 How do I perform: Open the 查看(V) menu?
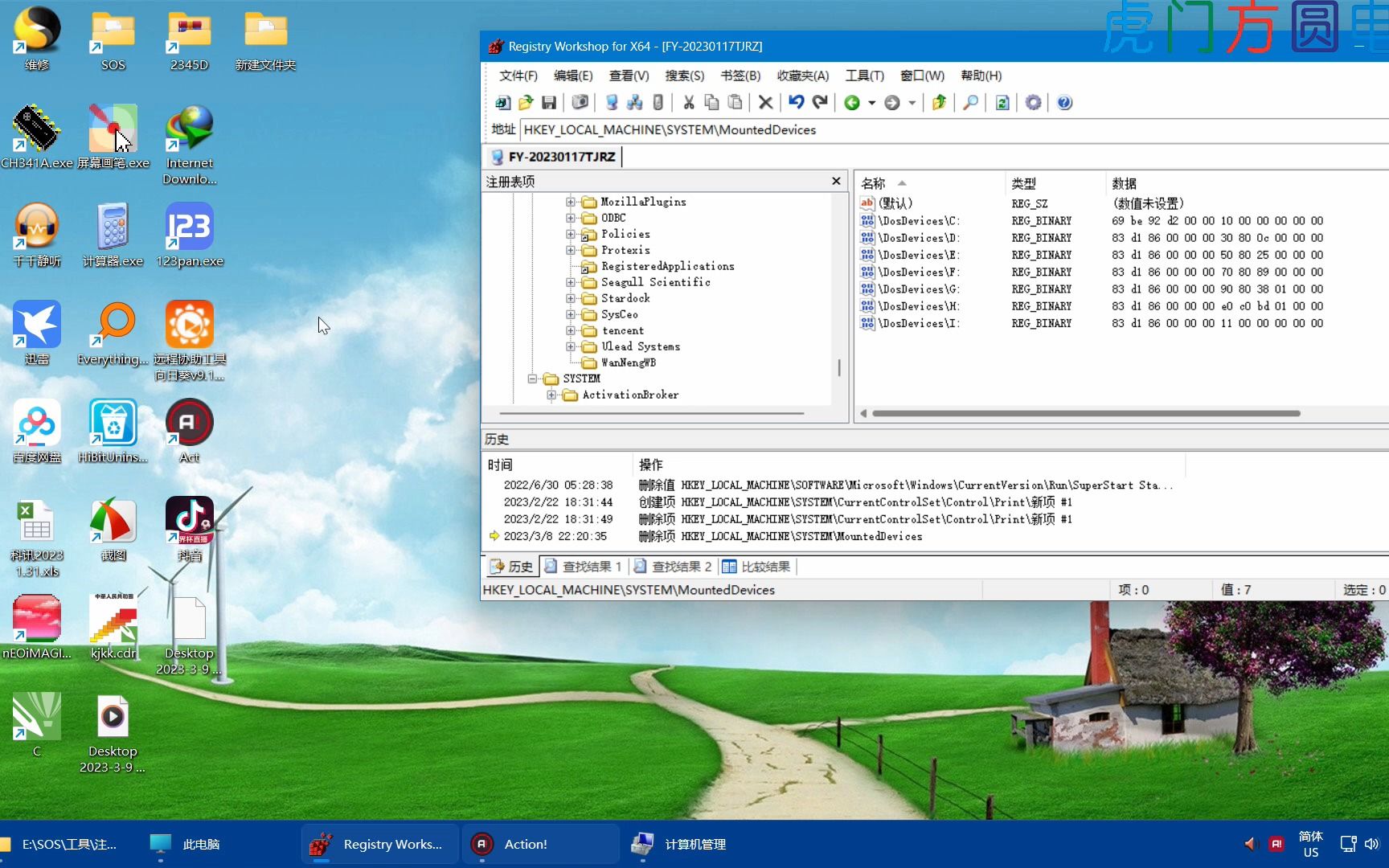click(629, 76)
